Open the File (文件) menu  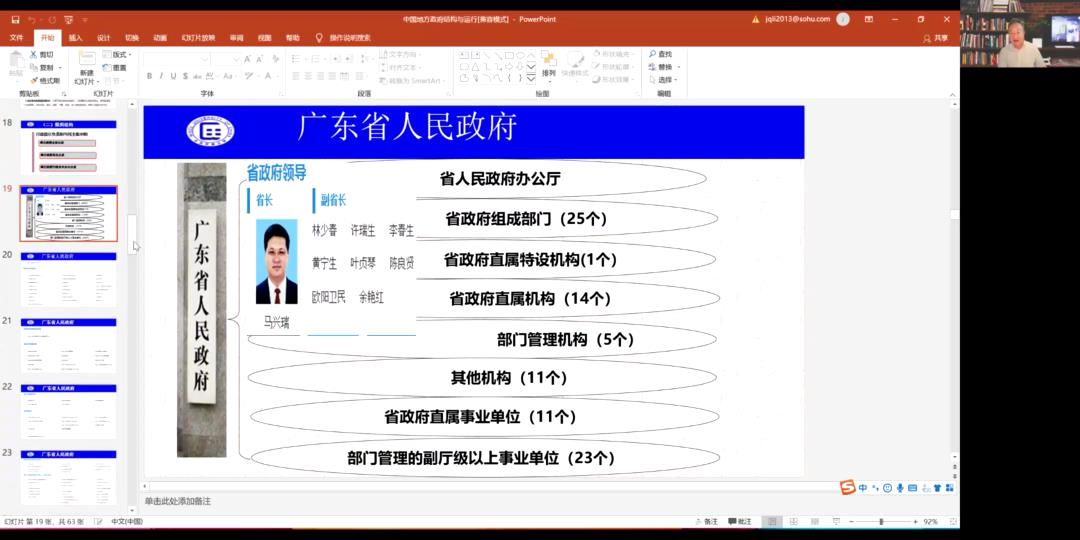tap(17, 38)
